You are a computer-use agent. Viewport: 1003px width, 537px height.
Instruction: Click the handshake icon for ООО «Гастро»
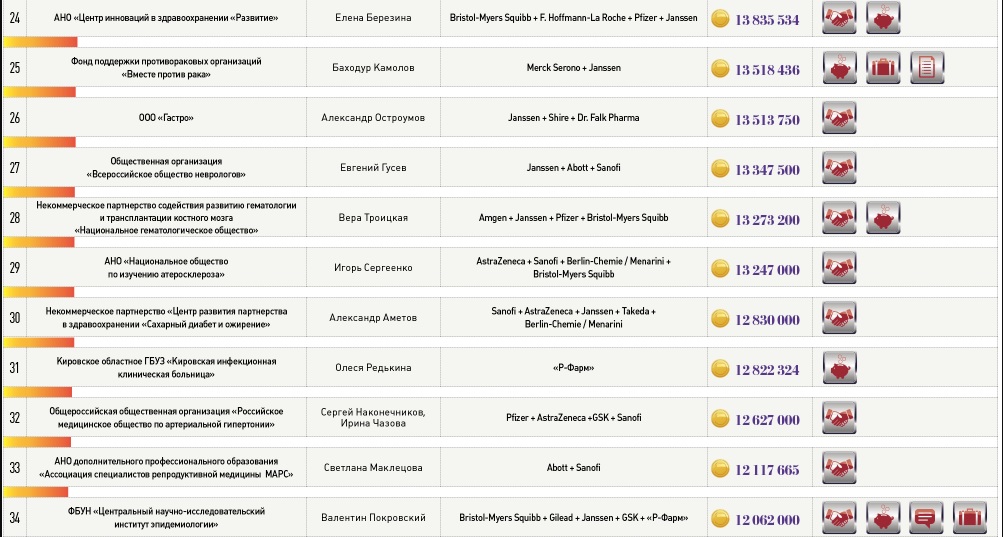coord(838,118)
